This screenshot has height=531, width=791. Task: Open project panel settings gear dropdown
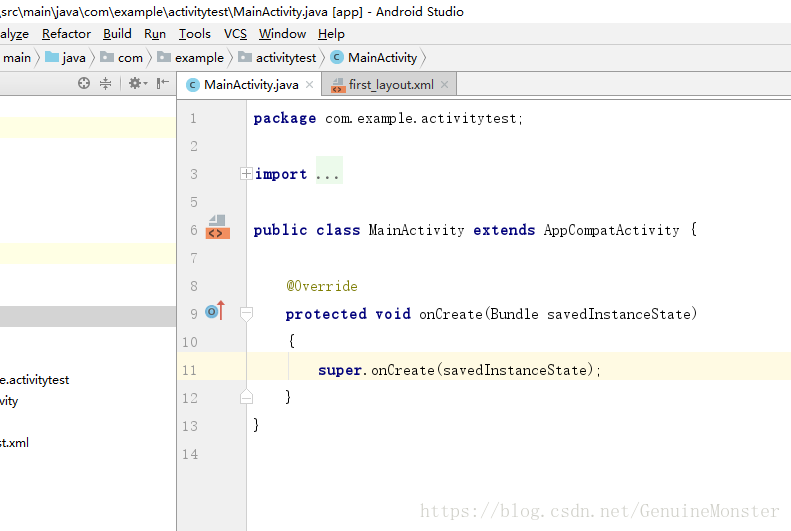tap(137, 83)
